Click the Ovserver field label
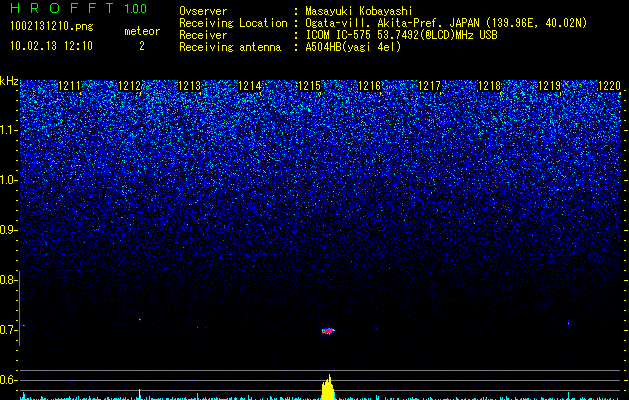 (x=203, y=11)
